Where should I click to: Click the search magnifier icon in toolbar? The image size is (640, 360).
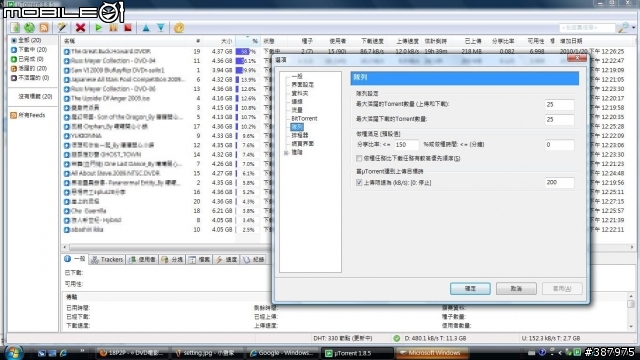coord(623,28)
